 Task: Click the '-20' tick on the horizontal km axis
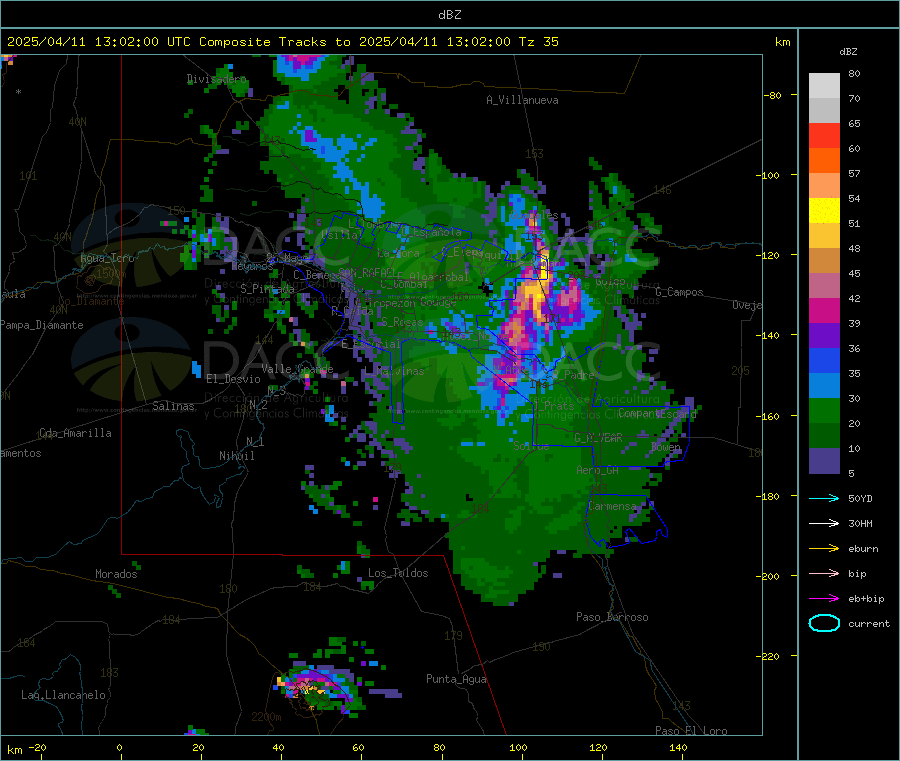tap(37, 747)
